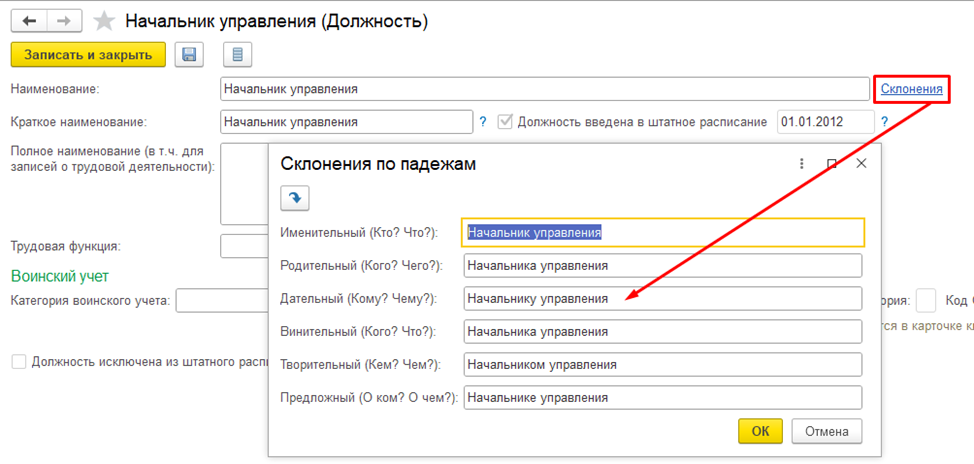The height and width of the screenshot is (464, 974).
Task: Click the floppy disk save icon
Action: click(x=189, y=55)
